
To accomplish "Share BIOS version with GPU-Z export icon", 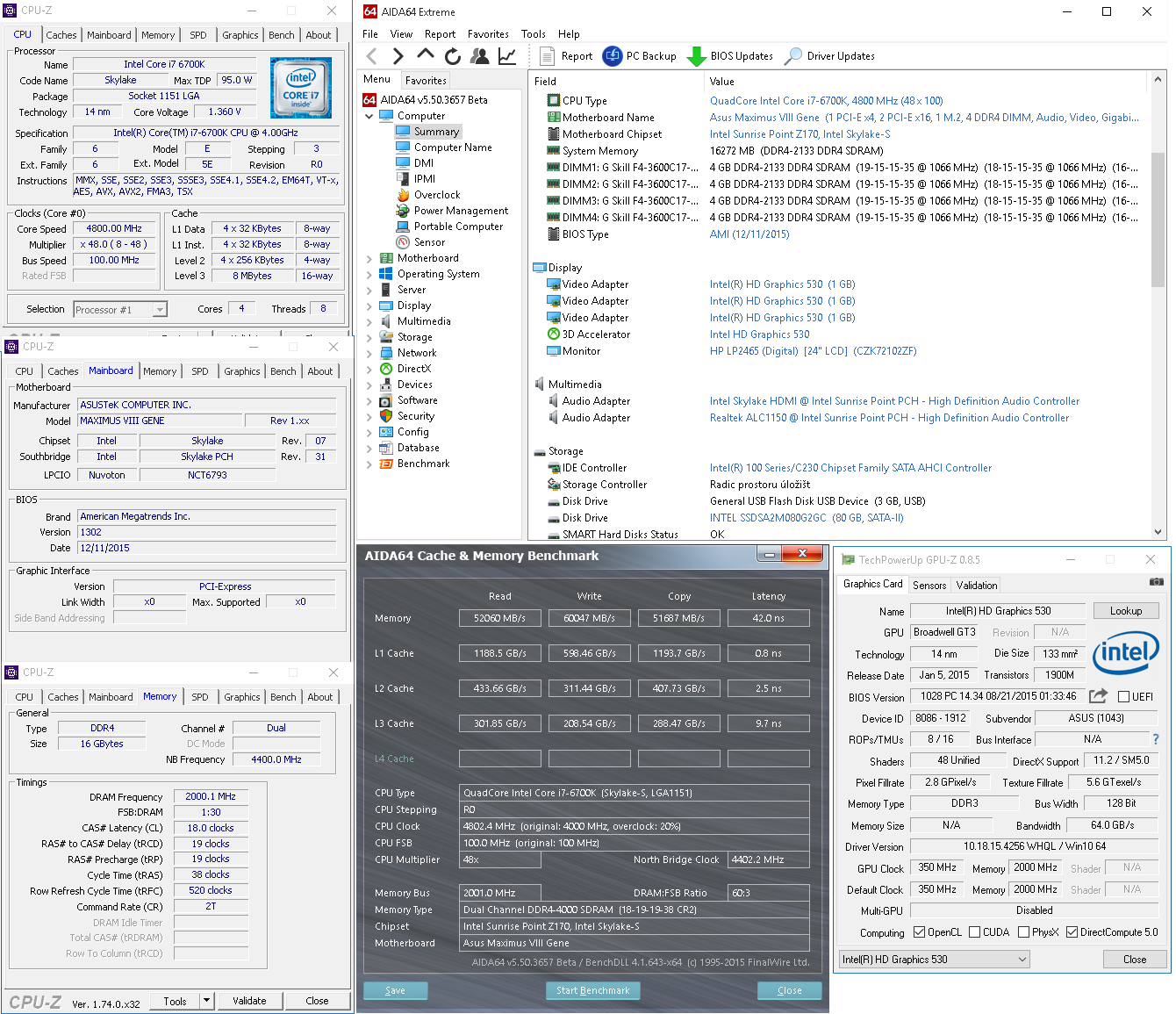I will (x=1098, y=696).
